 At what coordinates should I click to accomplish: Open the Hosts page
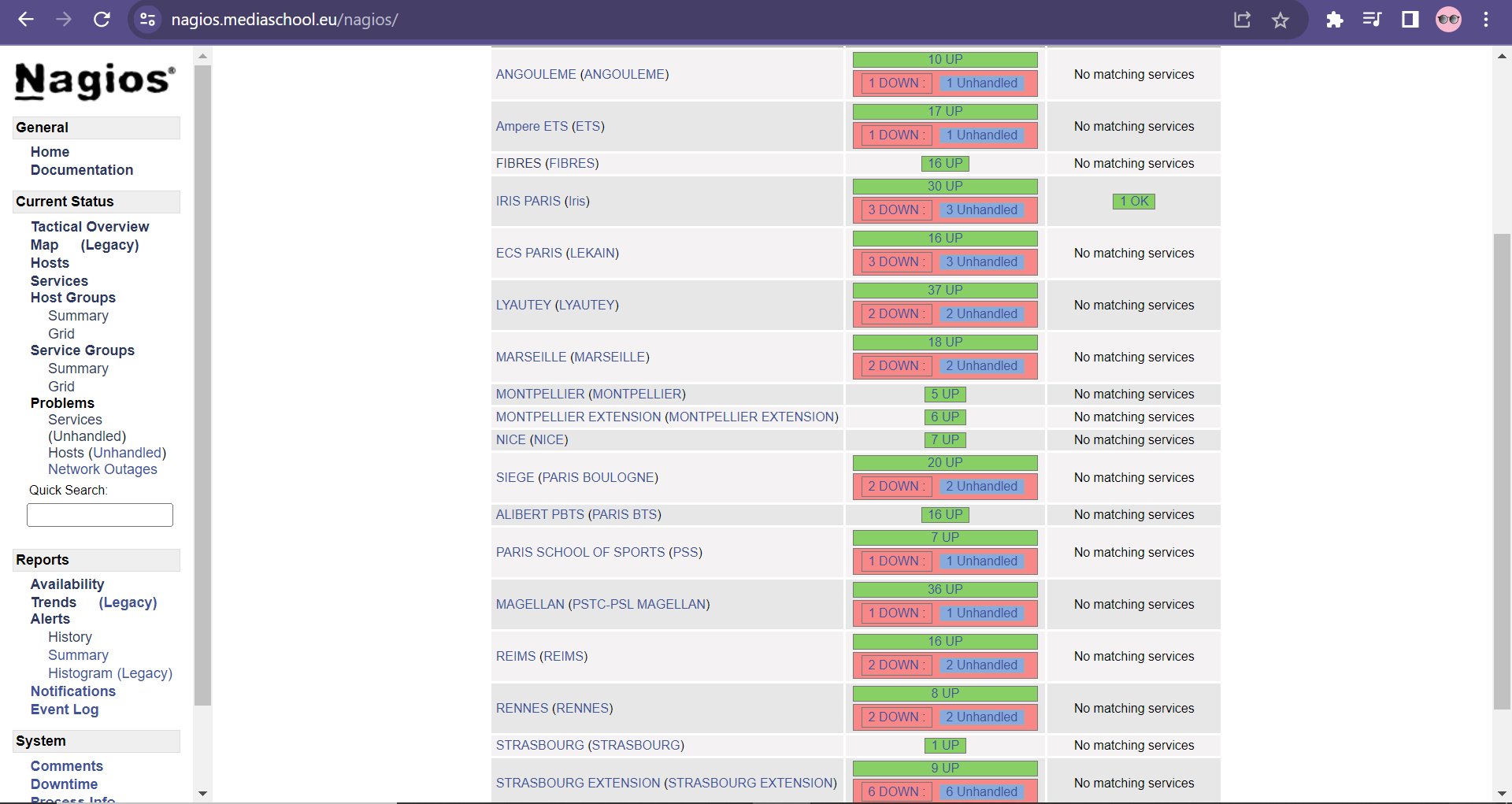coord(50,263)
